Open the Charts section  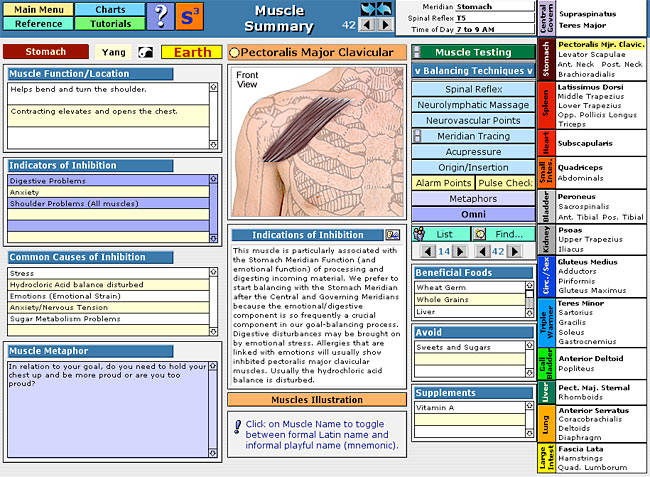coord(110,9)
